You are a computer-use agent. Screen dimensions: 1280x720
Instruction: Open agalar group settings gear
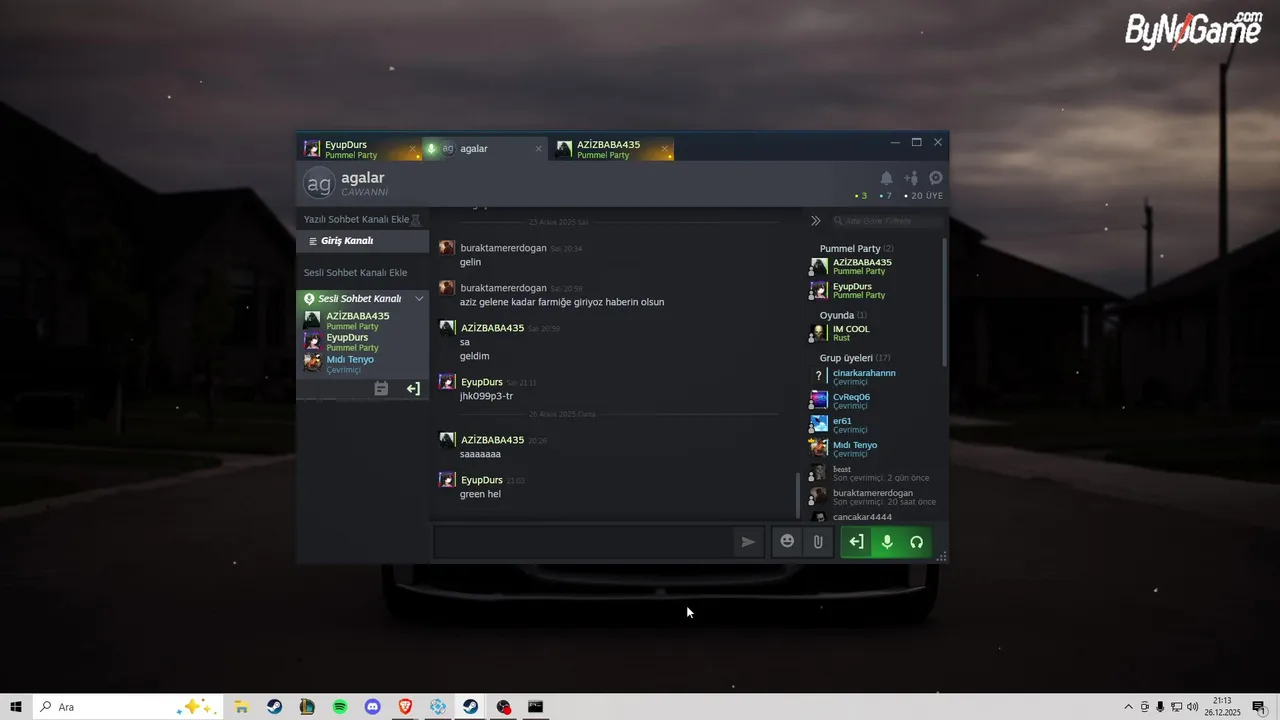click(936, 178)
